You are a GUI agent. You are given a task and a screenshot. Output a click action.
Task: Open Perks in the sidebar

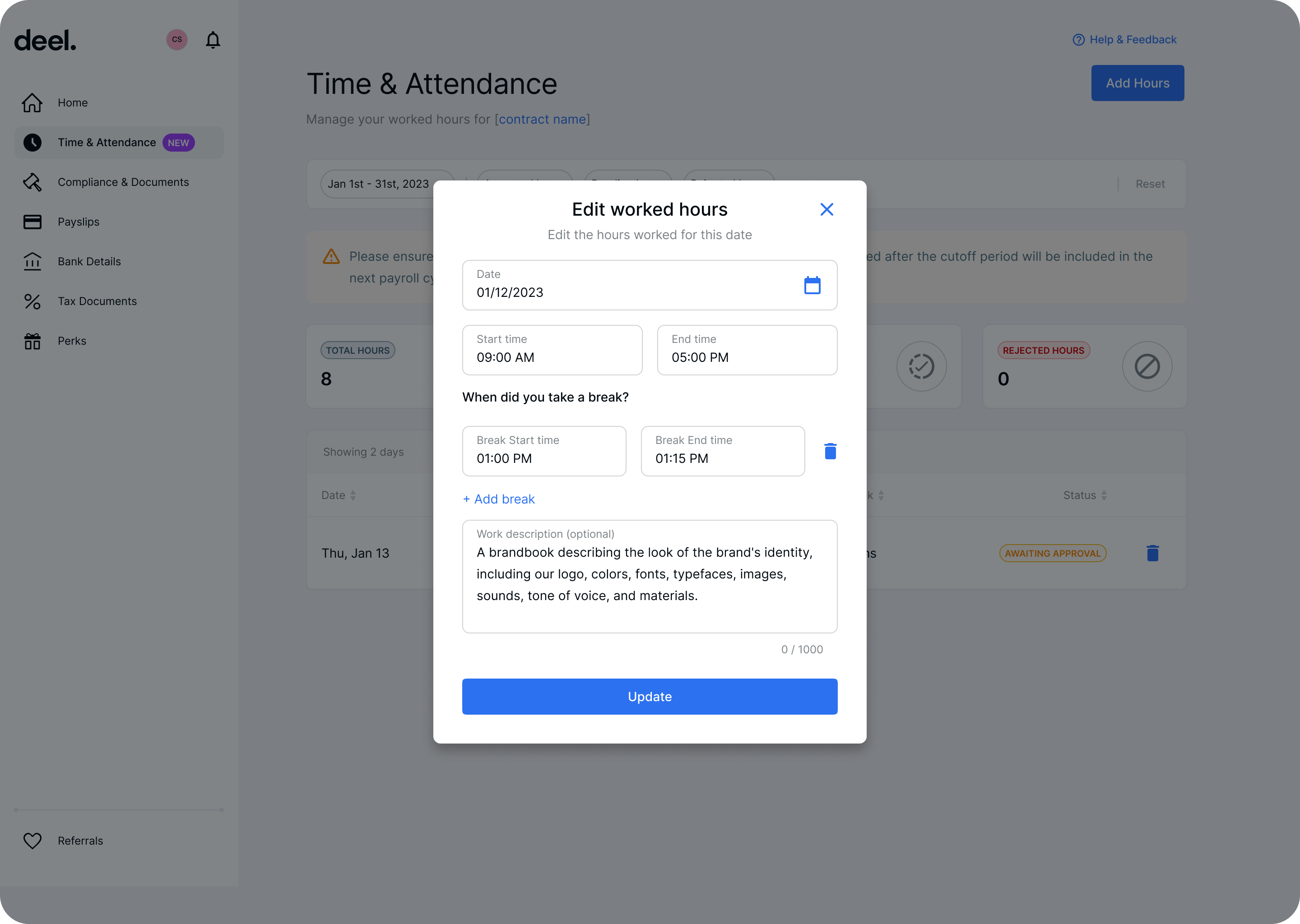[x=119, y=341]
